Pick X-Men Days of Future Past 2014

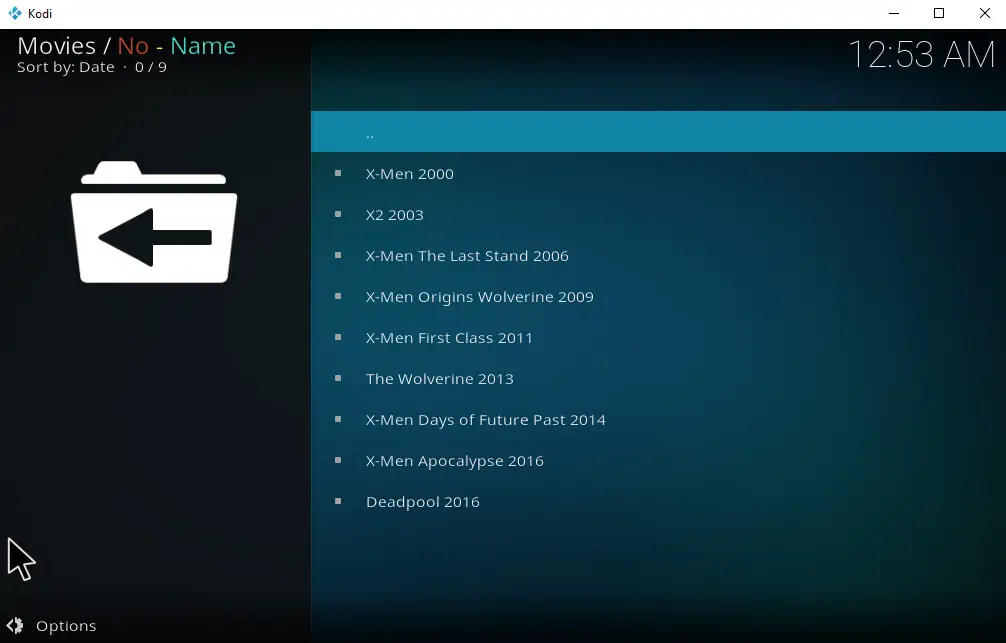click(x=658, y=420)
